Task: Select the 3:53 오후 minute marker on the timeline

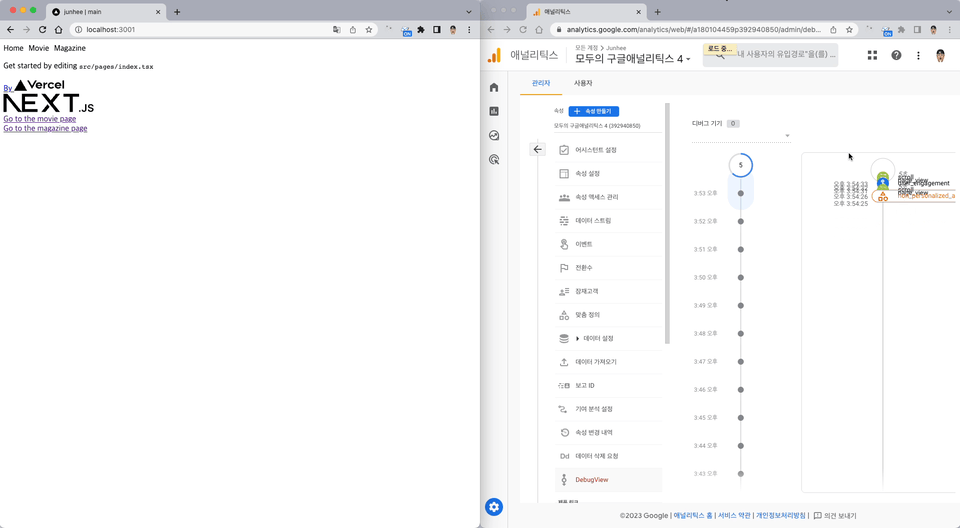Action: coord(741,193)
